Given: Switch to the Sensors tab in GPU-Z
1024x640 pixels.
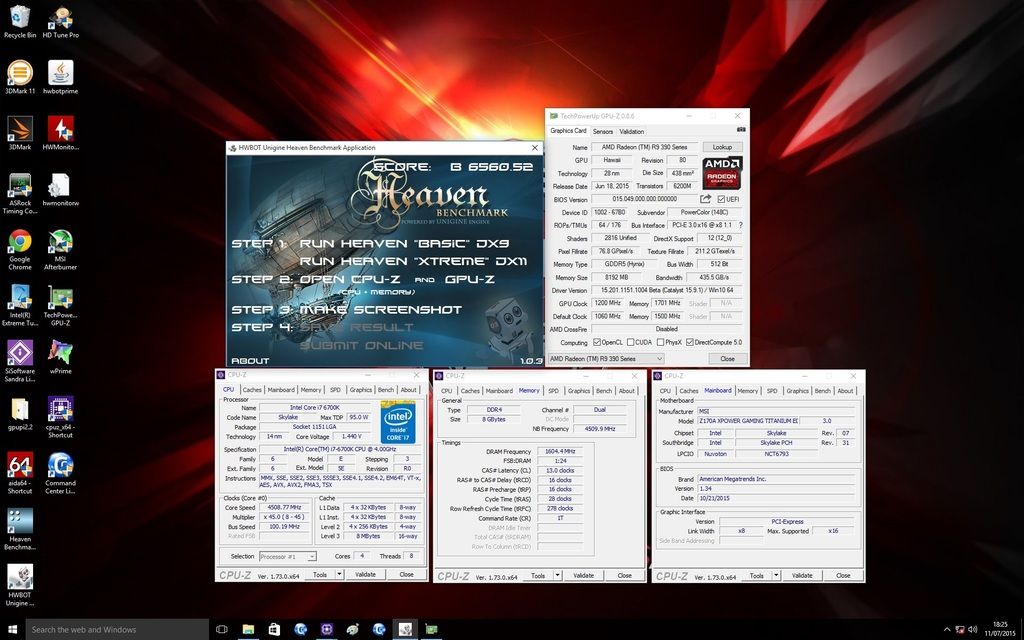Looking at the screenshot, I should pos(602,131).
